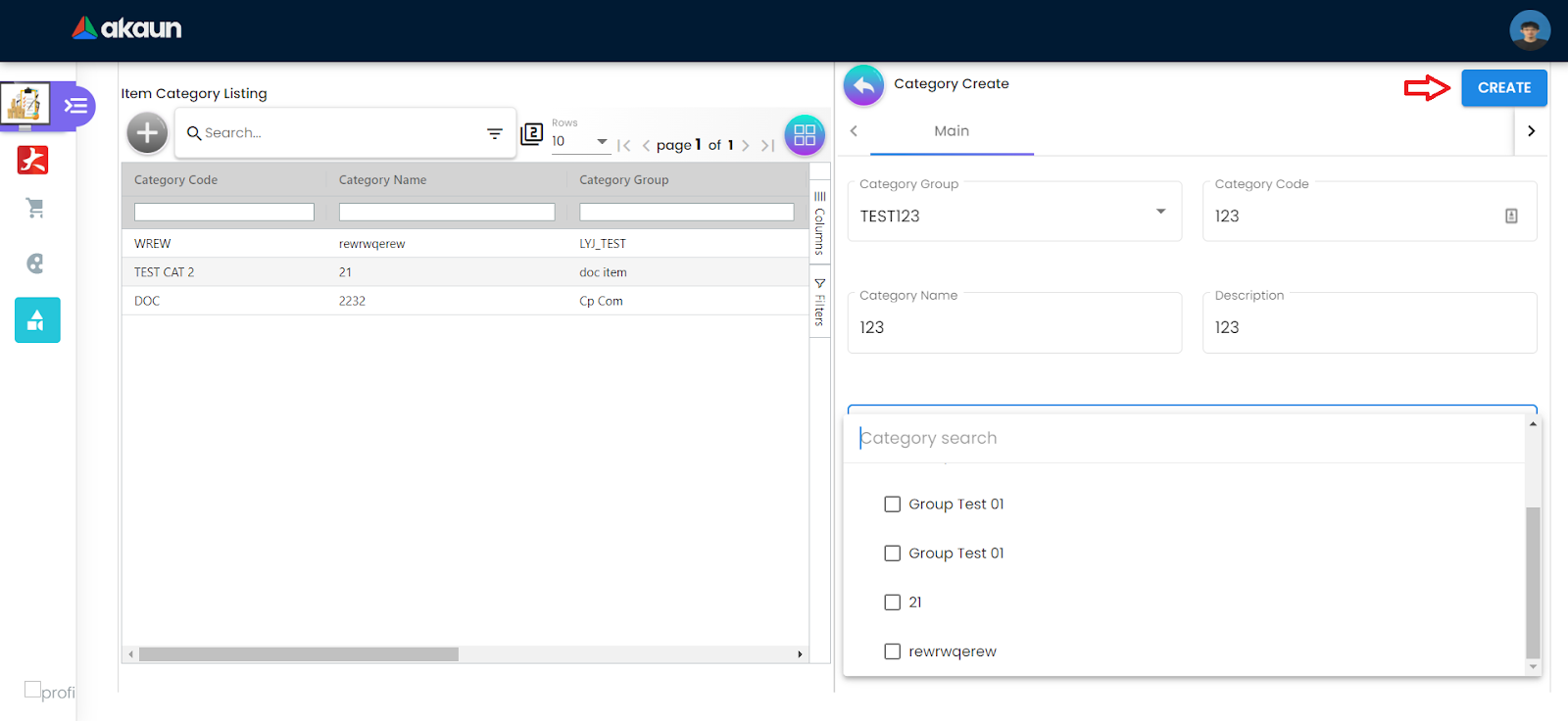Click the purple sidebar menu toggle icon
1568x721 pixels.
coord(75,106)
